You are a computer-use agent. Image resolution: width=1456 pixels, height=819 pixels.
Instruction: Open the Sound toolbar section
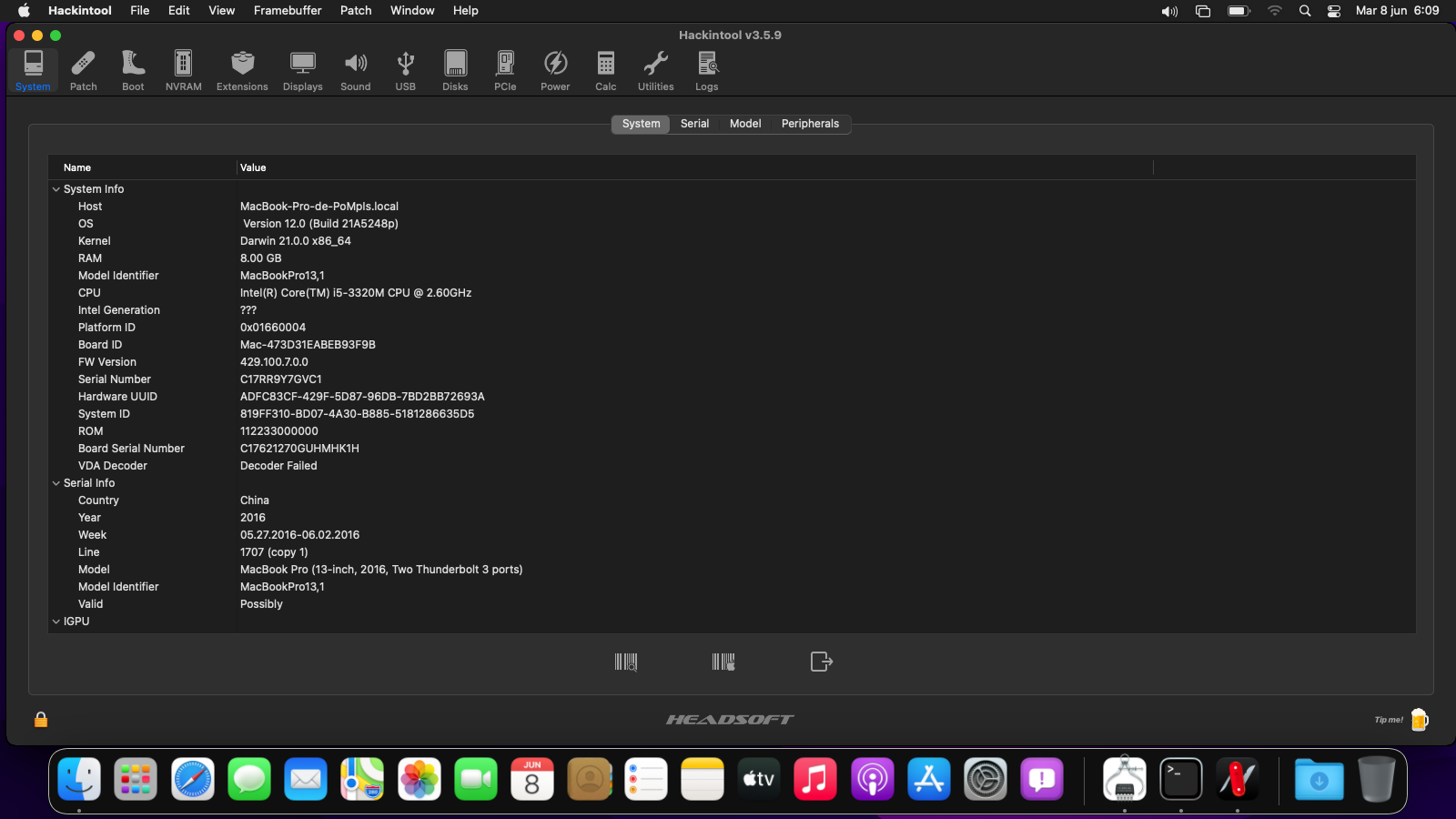click(355, 70)
